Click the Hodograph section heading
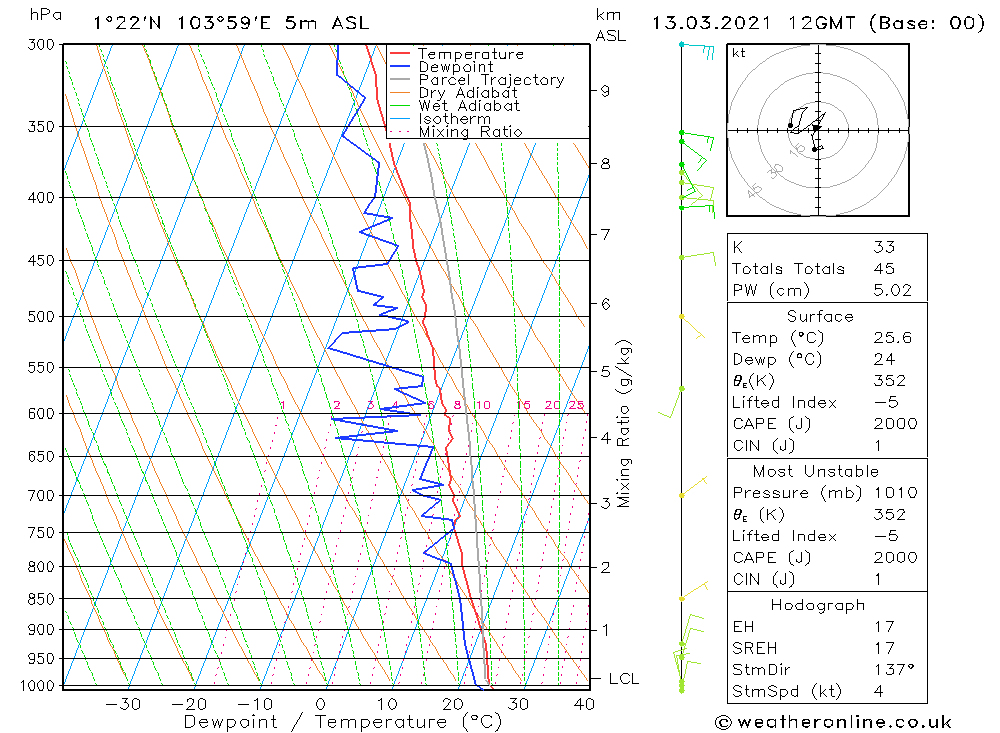 coord(818,605)
